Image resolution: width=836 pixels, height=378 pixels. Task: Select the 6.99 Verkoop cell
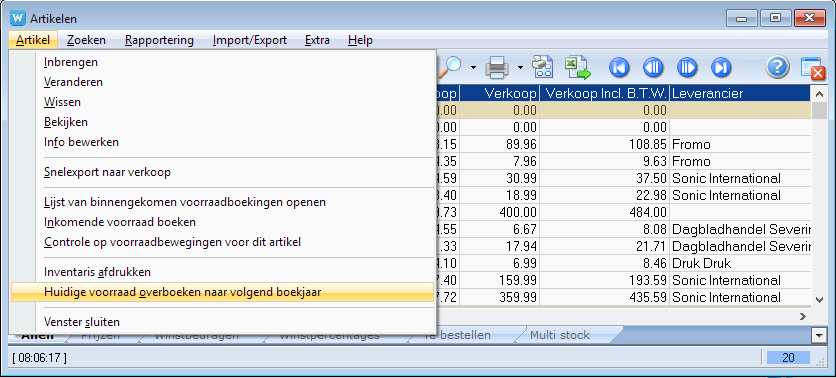(x=499, y=263)
